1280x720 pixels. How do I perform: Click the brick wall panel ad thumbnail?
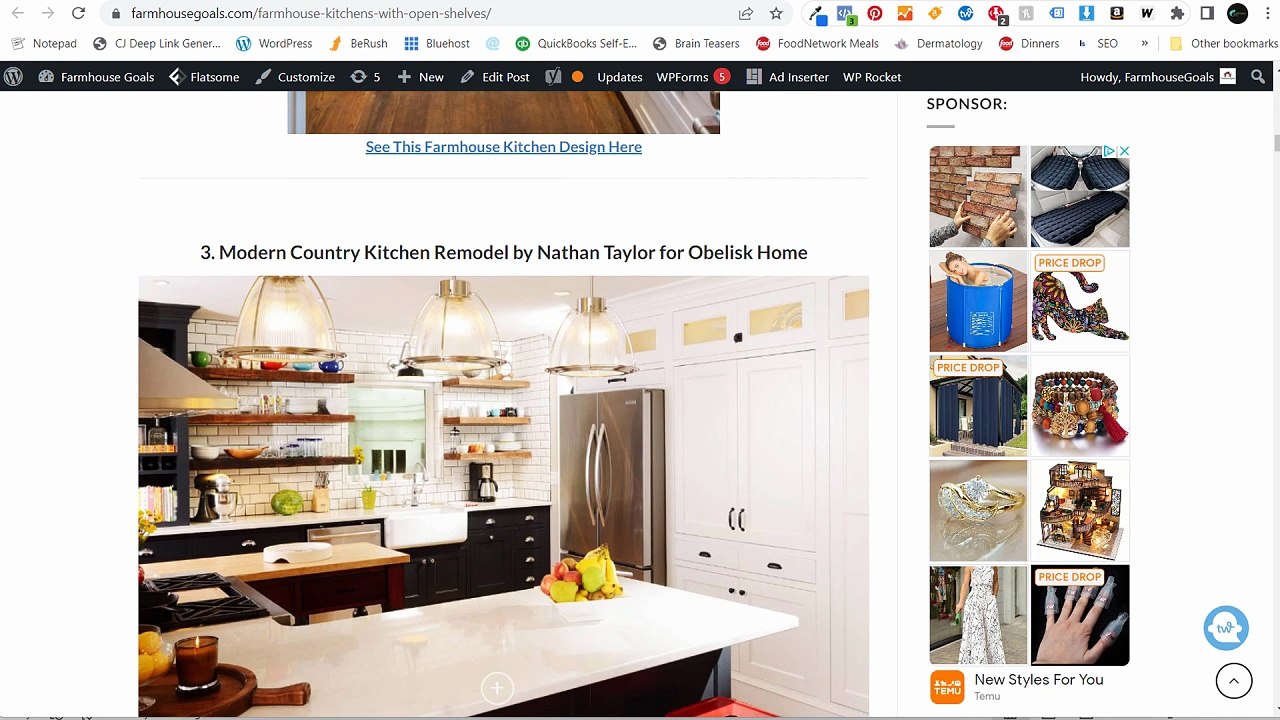point(978,197)
